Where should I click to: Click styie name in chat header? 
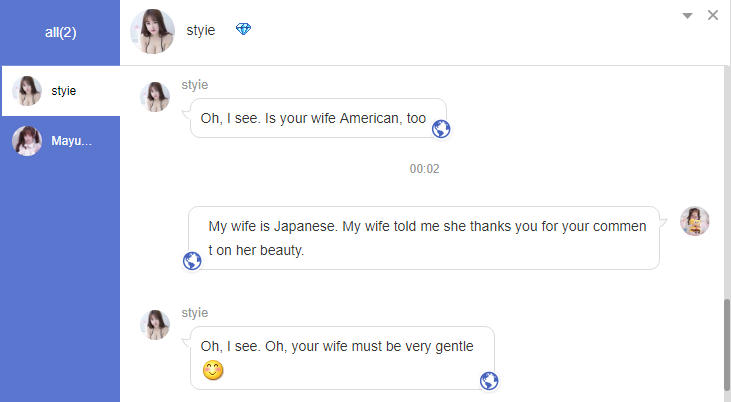click(201, 31)
